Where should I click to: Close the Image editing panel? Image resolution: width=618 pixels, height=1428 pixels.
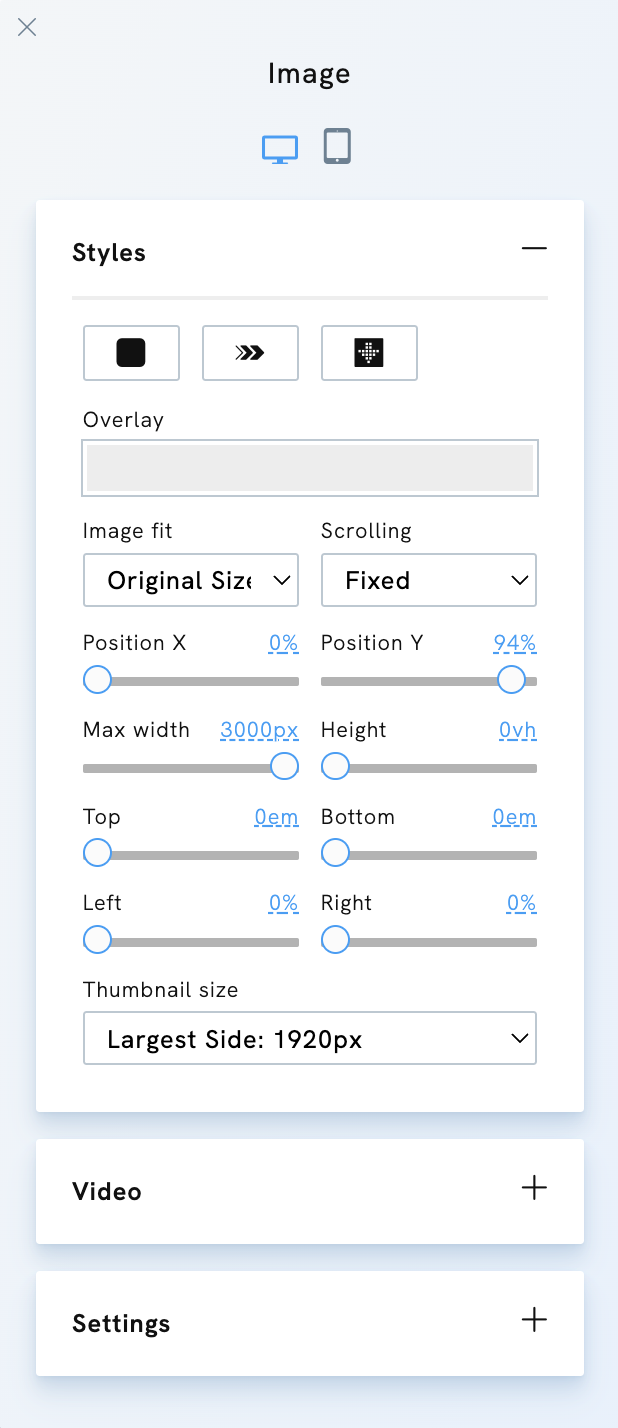[x=27, y=27]
